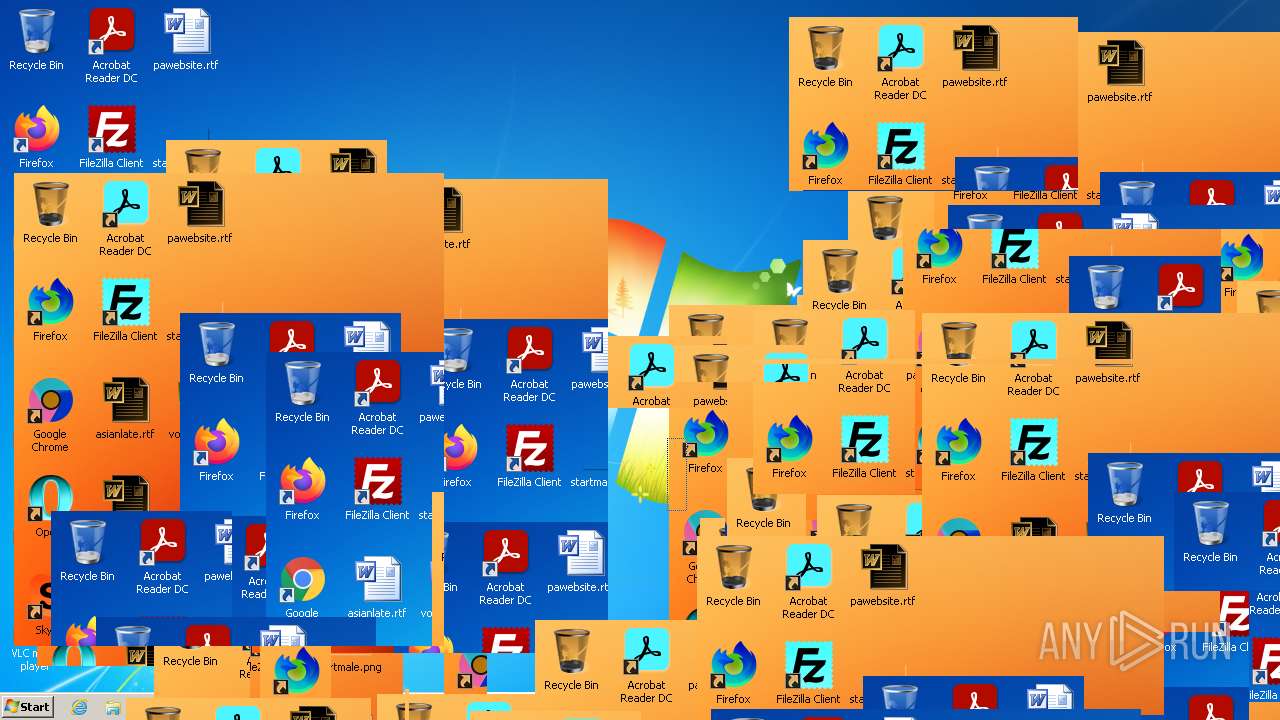Select the pawebsite.rtf in the bottom-right orange tile
Viewport: 1280px width, 720px height.
(x=883, y=576)
